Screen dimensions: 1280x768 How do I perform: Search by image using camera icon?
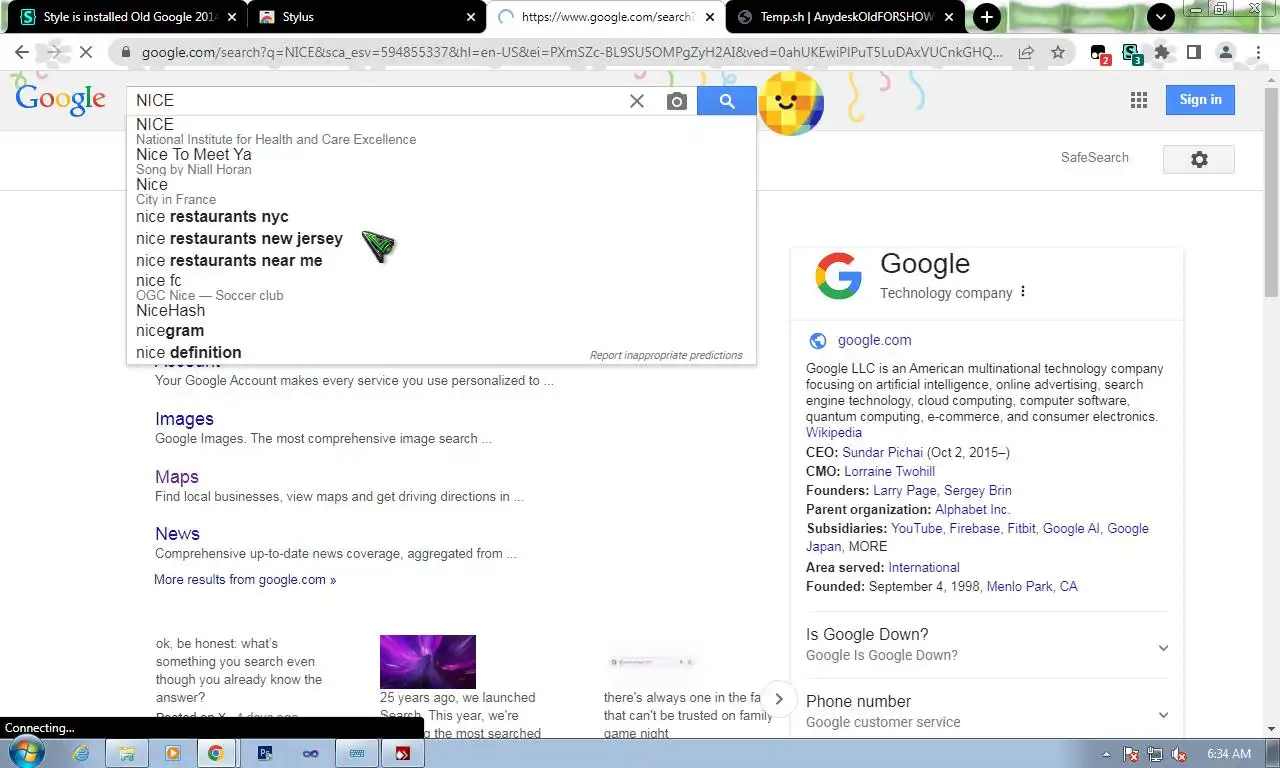click(677, 101)
